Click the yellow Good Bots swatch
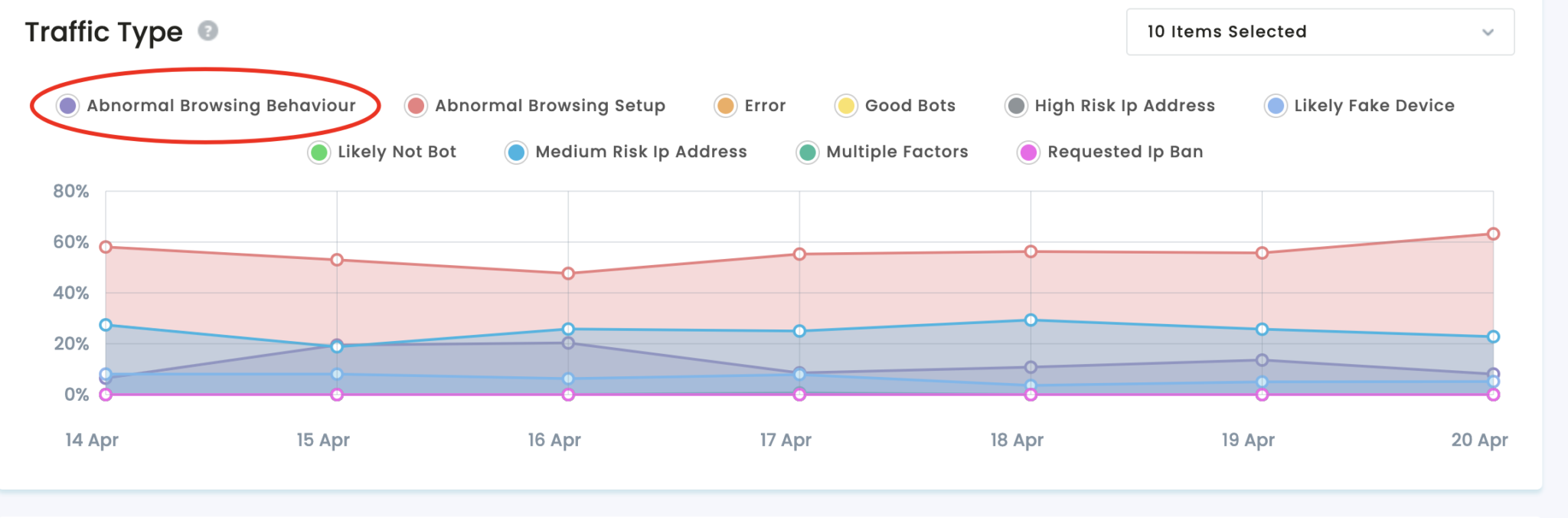Image resolution: width=1568 pixels, height=518 pixels. [x=845, y=106]
